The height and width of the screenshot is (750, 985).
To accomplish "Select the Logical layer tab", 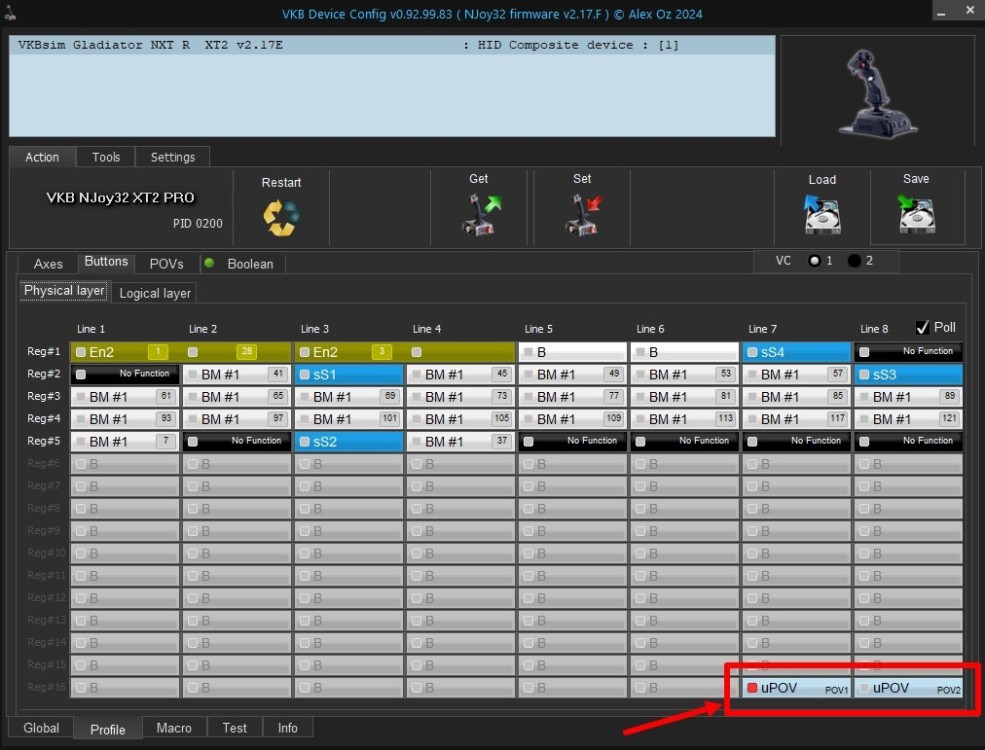I will (155, 293).
